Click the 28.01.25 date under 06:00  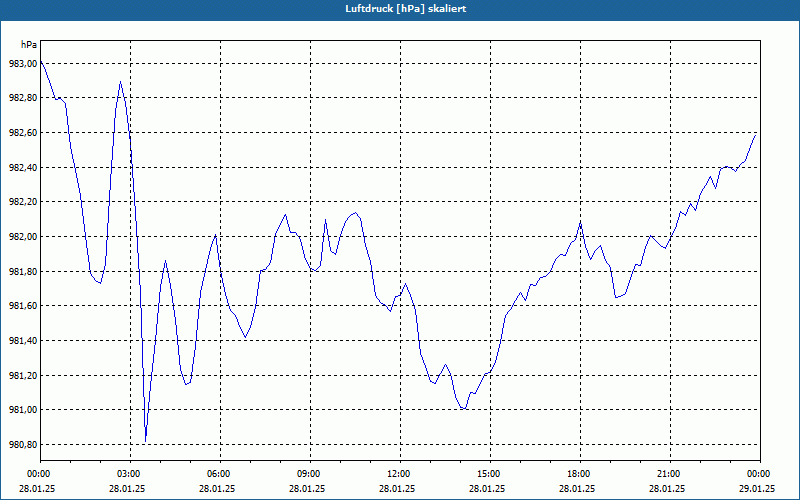tap(217, 488)
